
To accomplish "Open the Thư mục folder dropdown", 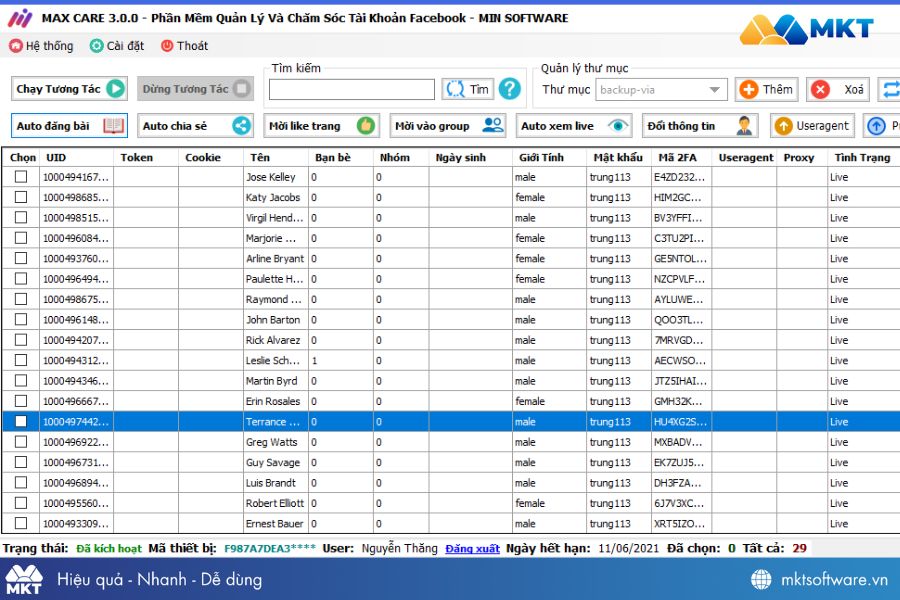I will (661, 90).
